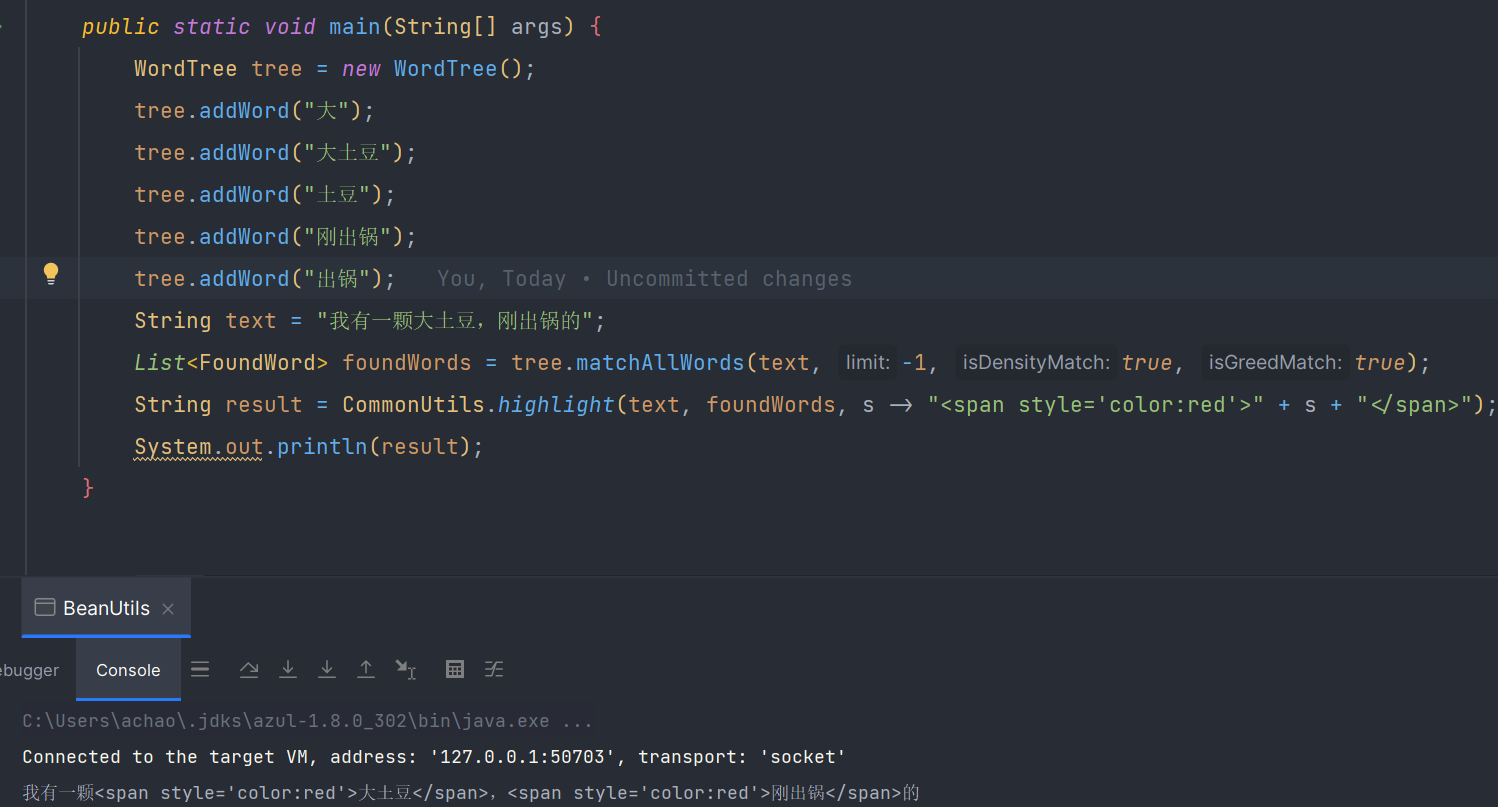Click the Run to Cursor icon
This screenshot has width=1498, height=807.
(405, 670)
